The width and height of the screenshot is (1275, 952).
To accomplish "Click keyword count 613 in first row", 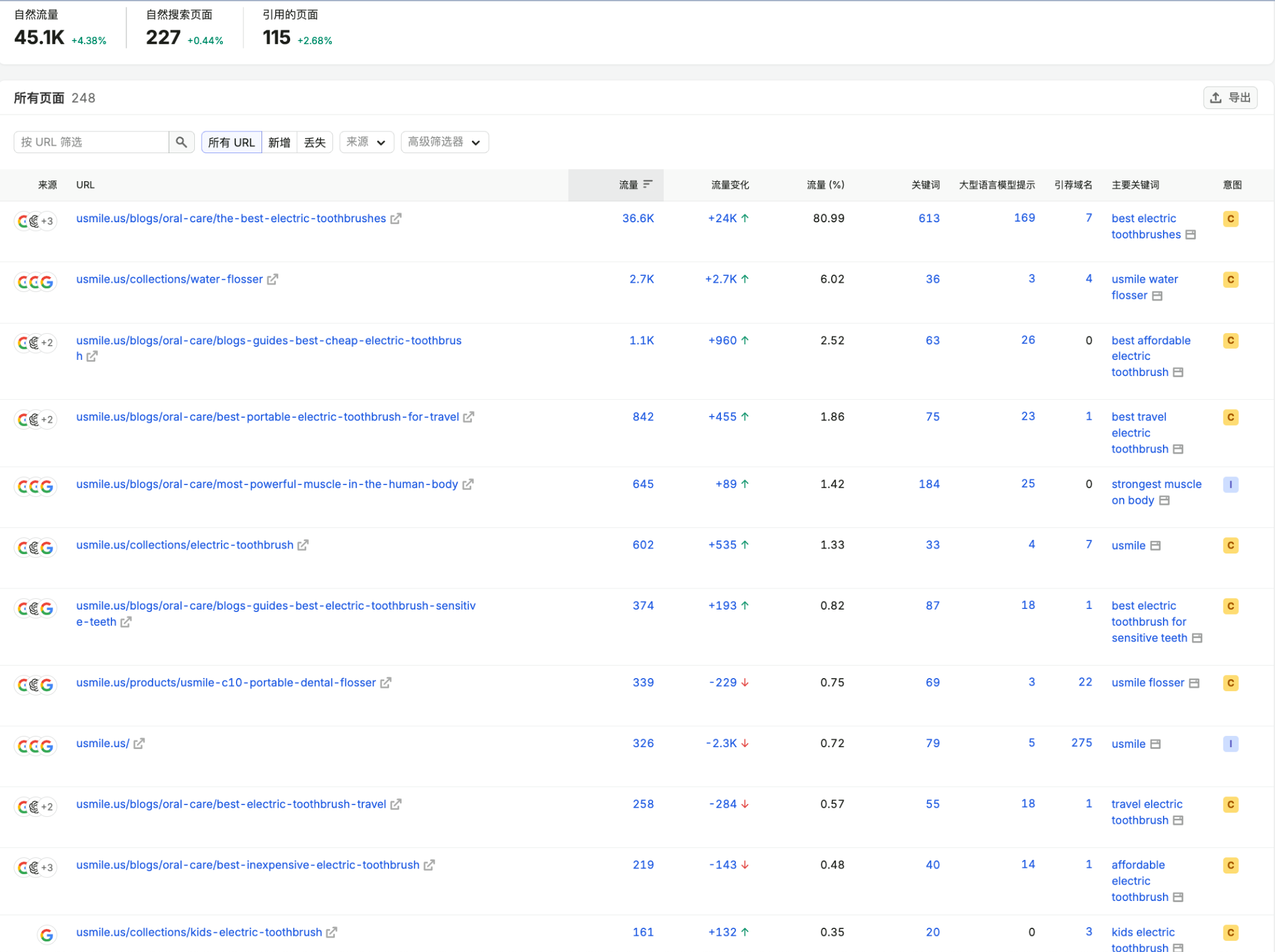I will tap(929, 219).
